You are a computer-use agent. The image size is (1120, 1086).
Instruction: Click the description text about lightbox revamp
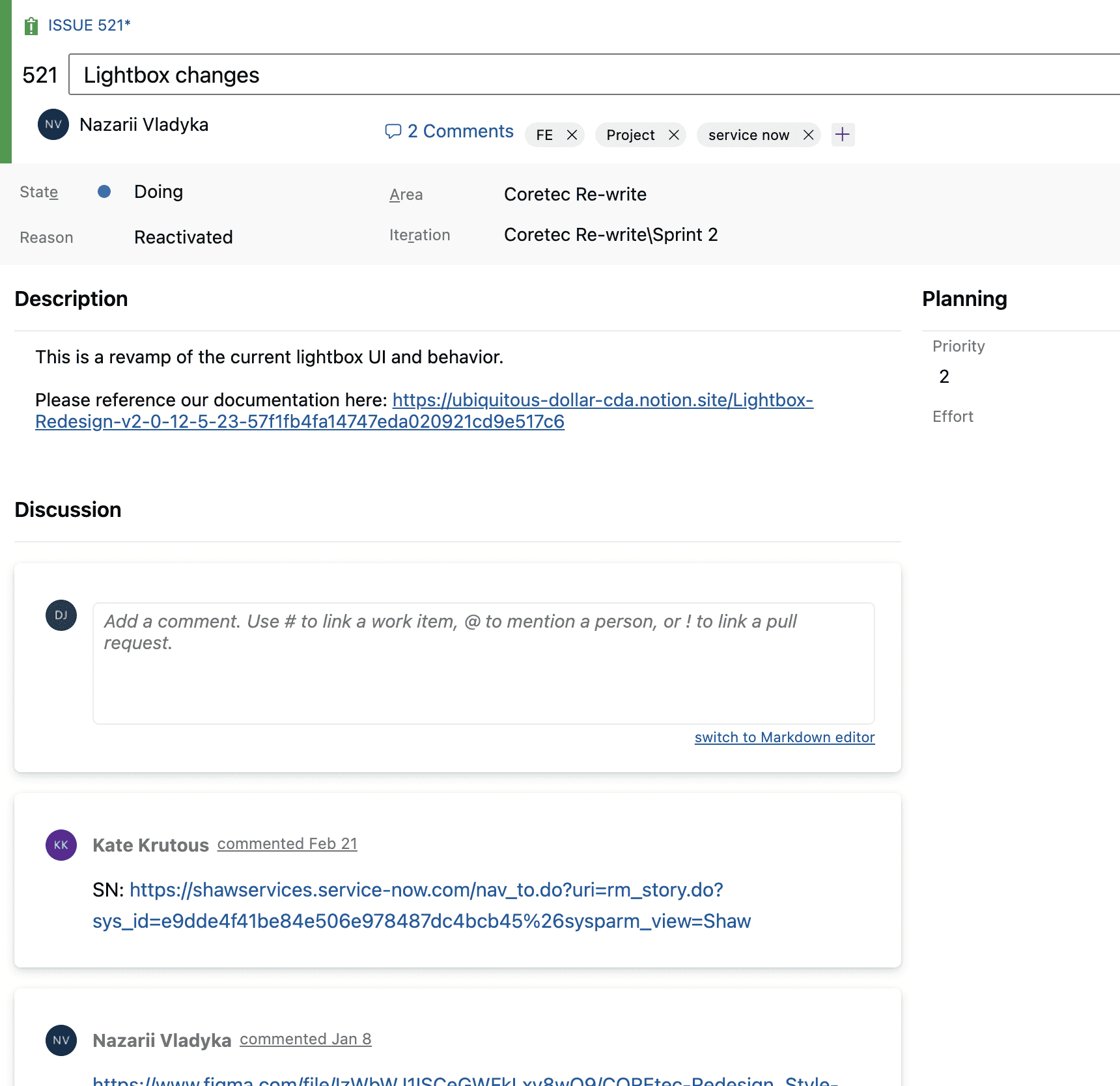270,357
